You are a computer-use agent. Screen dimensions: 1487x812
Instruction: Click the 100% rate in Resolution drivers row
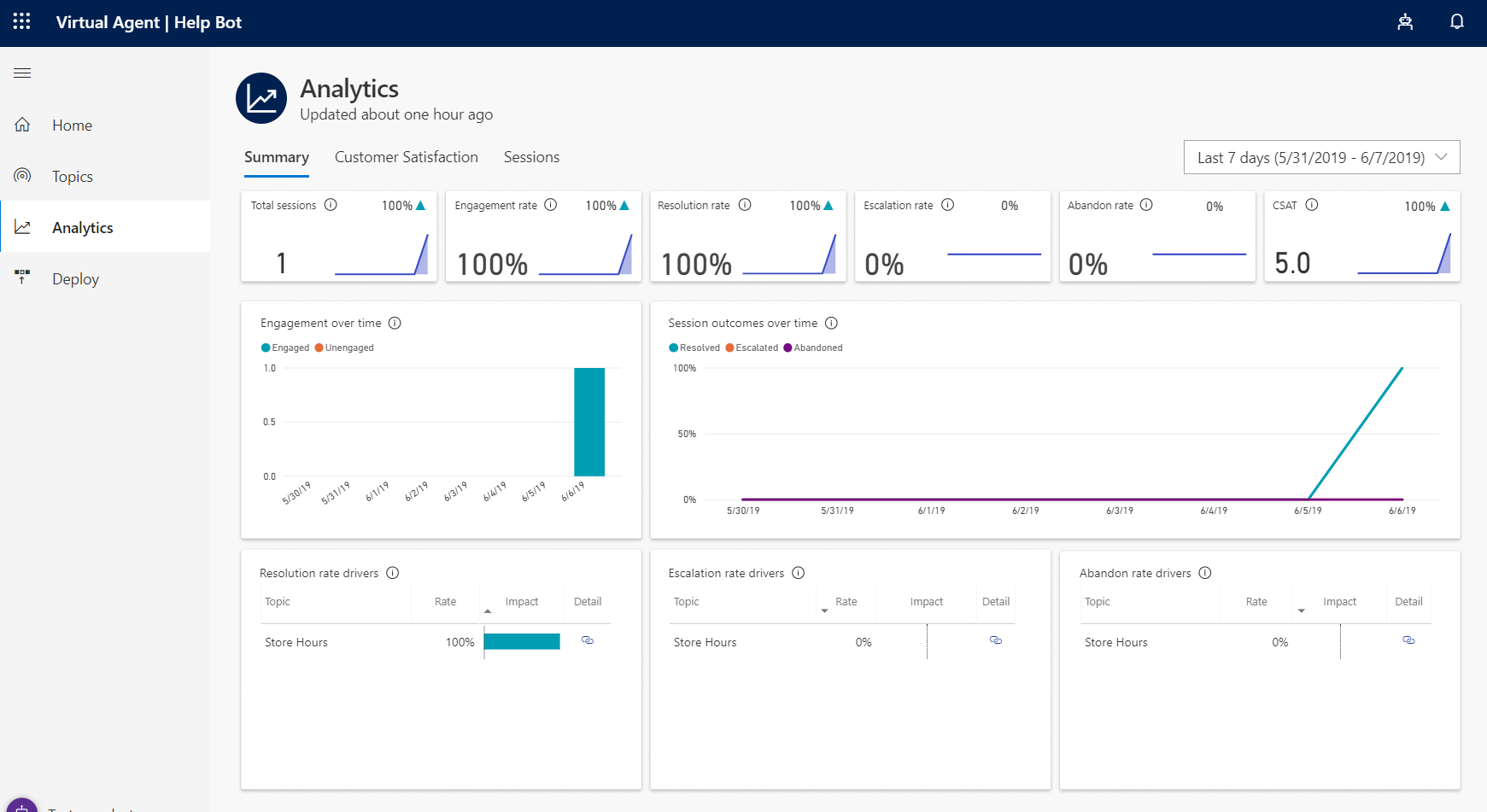coord(460,642)
